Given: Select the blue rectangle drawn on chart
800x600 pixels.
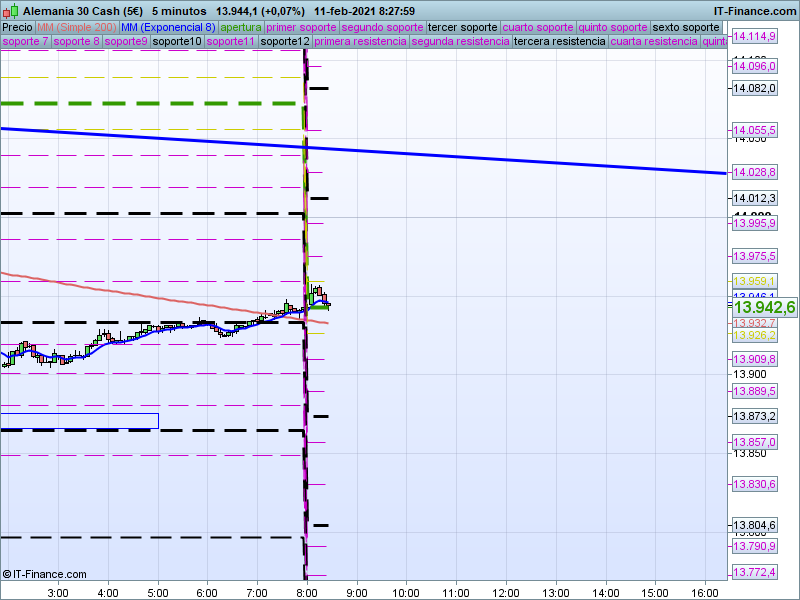Looking at the screenshot, I should 80,421.
